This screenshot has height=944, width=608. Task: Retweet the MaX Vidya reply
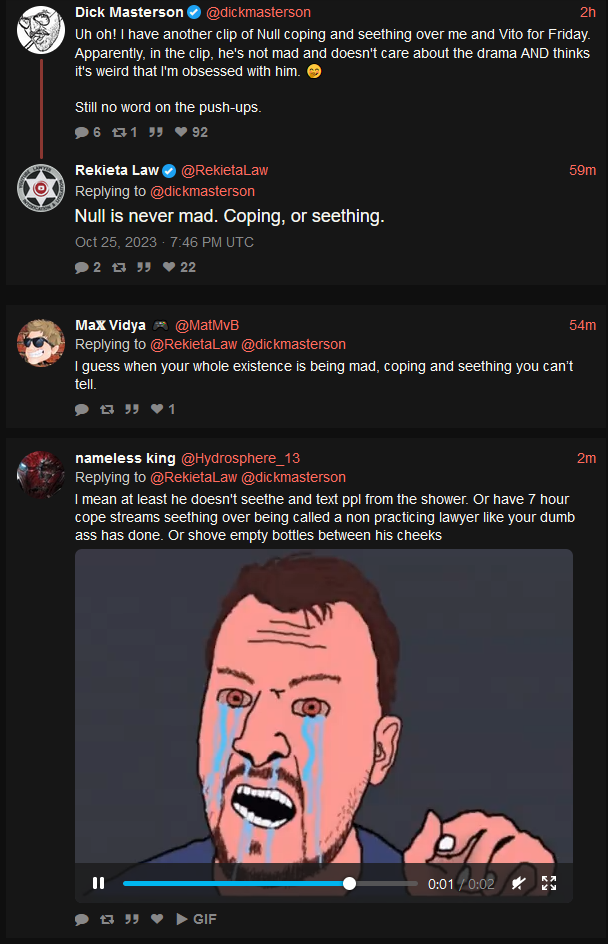[107, 409]
